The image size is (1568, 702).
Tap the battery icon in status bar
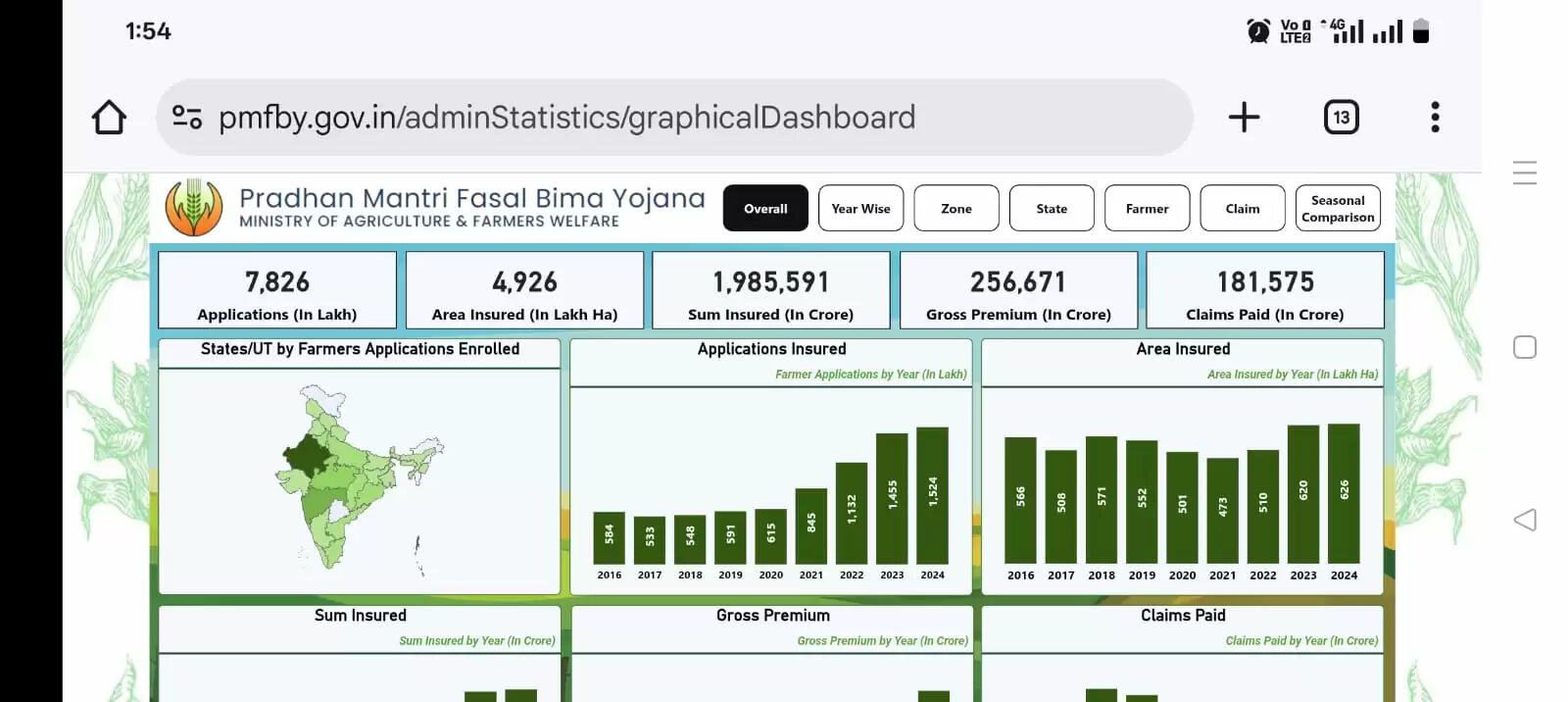pyautogui.click(x=1421, y=31)
